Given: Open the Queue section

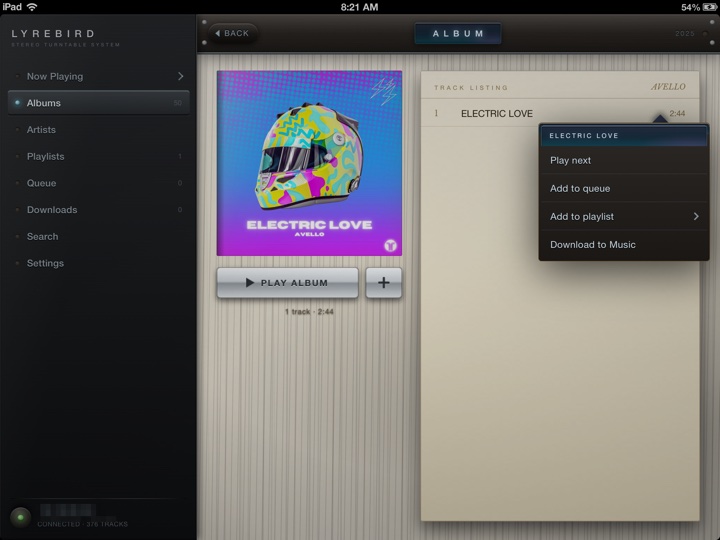Looking at the screenshot, I should [98, 183].
